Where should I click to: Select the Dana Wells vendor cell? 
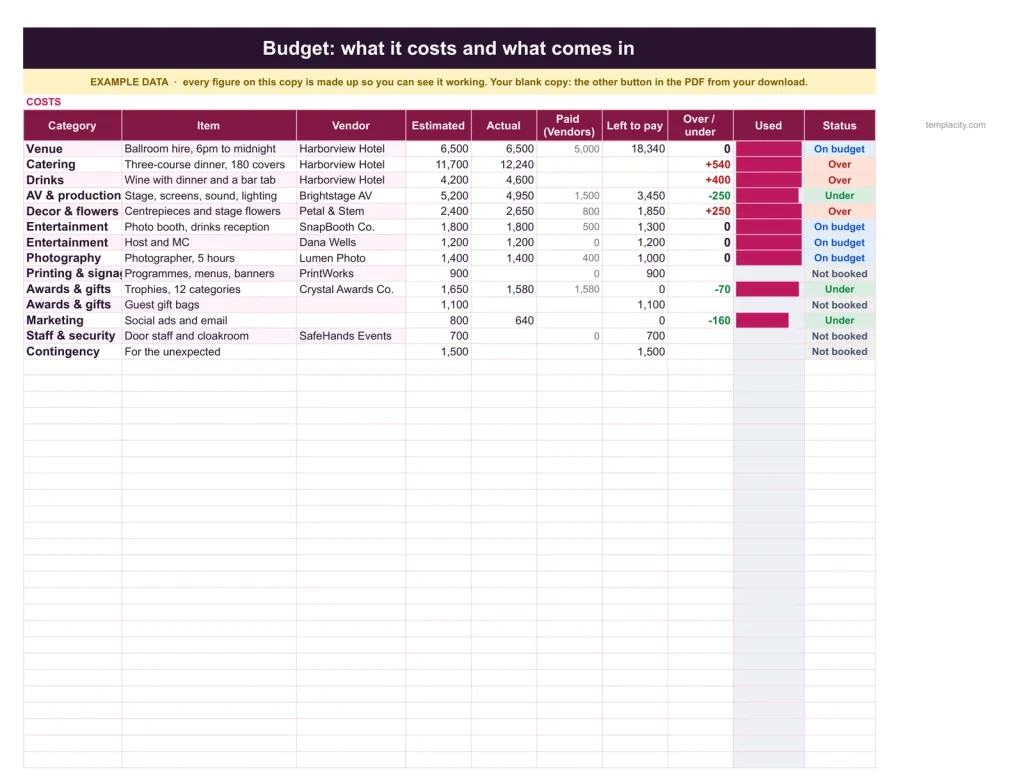click(x=351, y=242)
